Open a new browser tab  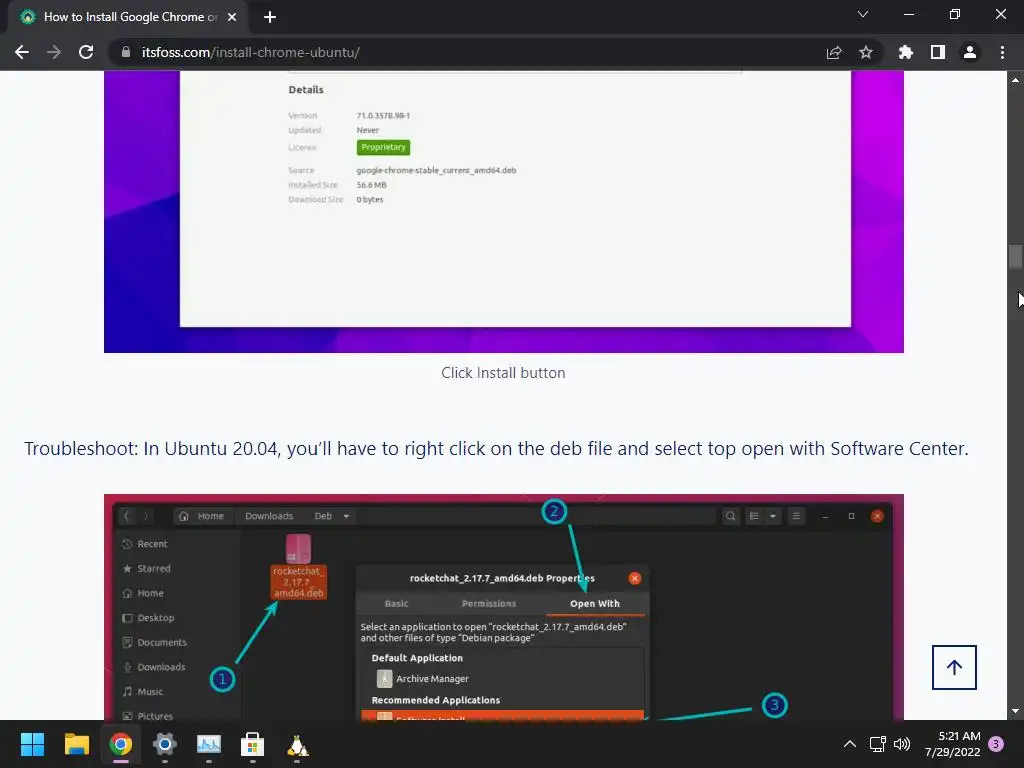(x=270, y=17)
